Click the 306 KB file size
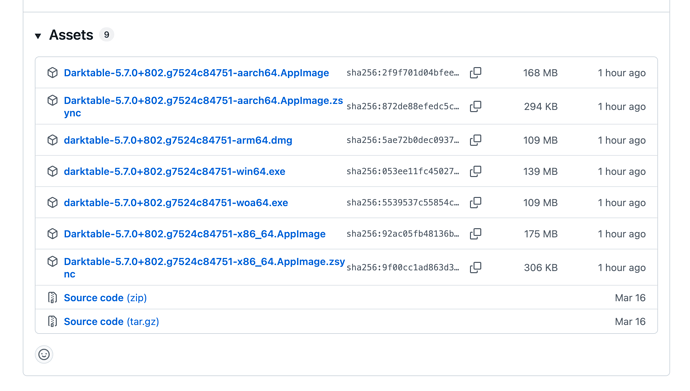Viewport: 690px width, 391px height. 541,267
